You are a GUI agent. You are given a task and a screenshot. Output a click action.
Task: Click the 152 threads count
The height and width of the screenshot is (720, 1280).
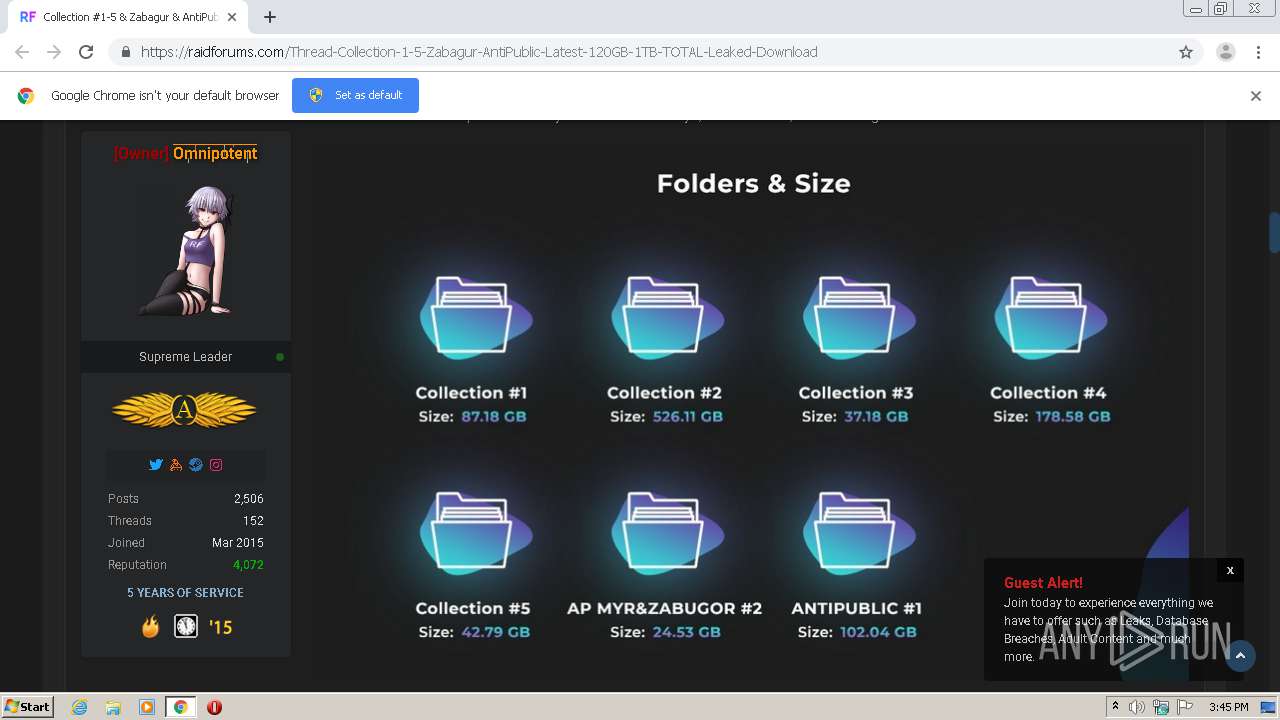tap(253, 521)
